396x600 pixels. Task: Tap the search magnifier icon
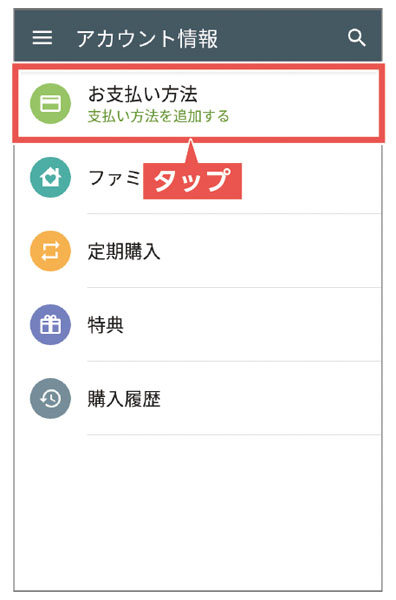[357, 38]
